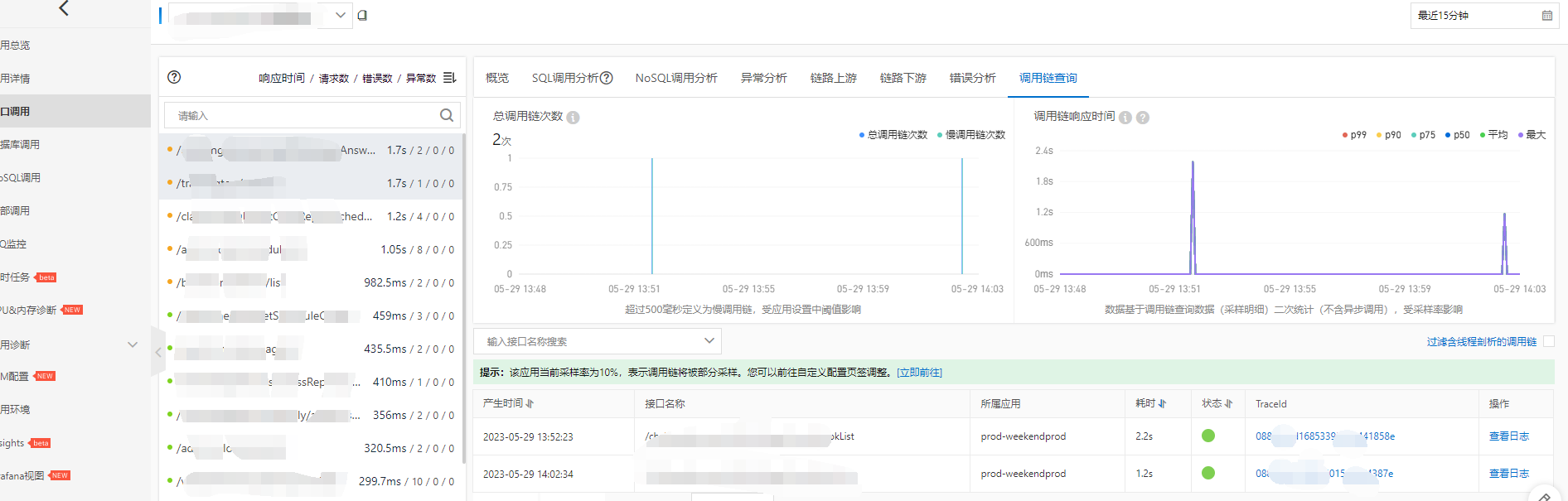The height and width of the screenshot is (501, 1568).
Task: Click the help icon next to SQL调用分析
Action: [x=607, y=78]
